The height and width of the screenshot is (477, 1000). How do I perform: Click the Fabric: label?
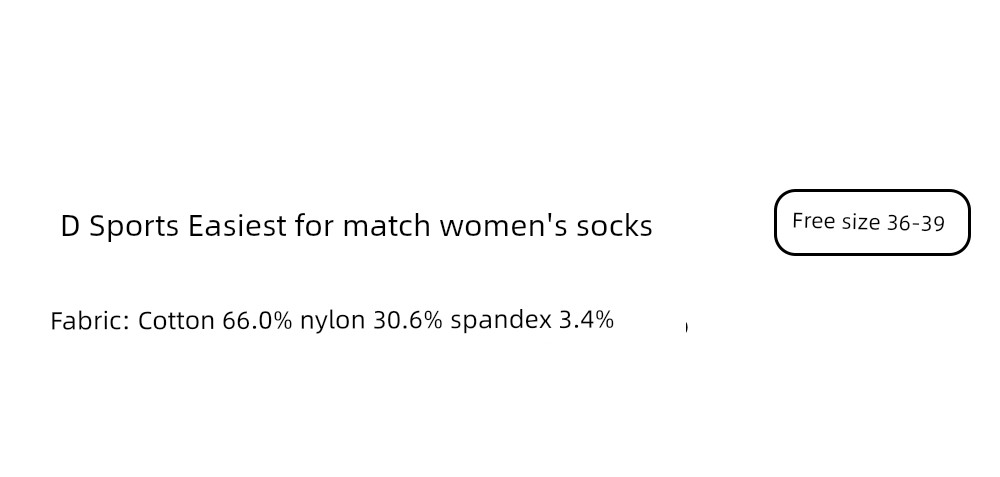(90, 320)
